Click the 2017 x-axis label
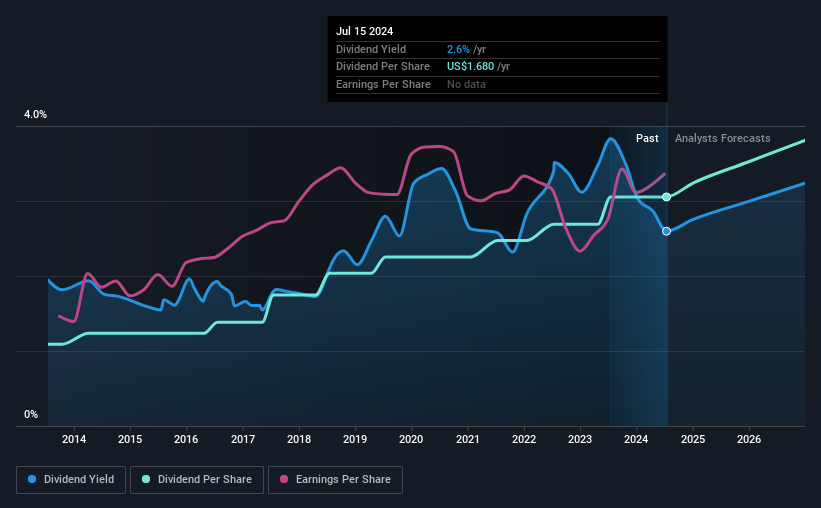Viewport: 821px width, 508px height. point(243,439)
